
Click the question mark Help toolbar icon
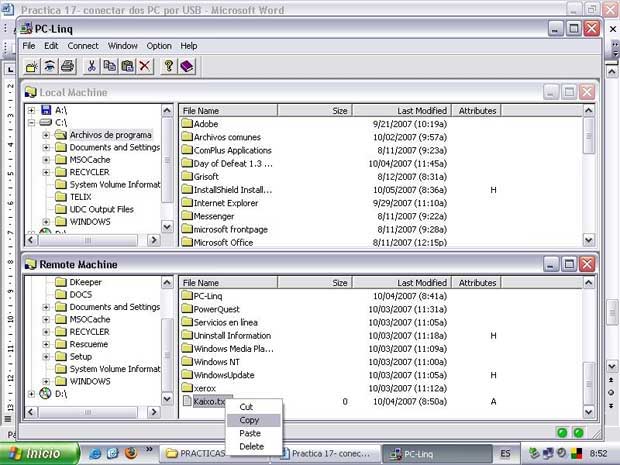169,66
